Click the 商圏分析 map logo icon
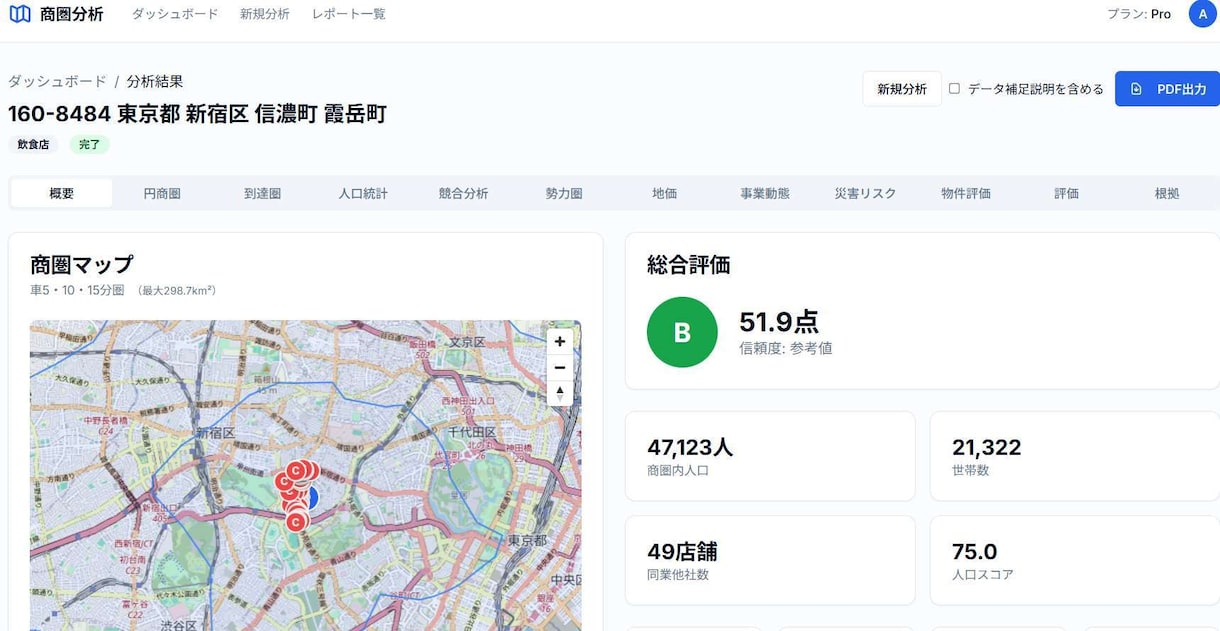The image size is (1220, 631). tap(19, 14)
